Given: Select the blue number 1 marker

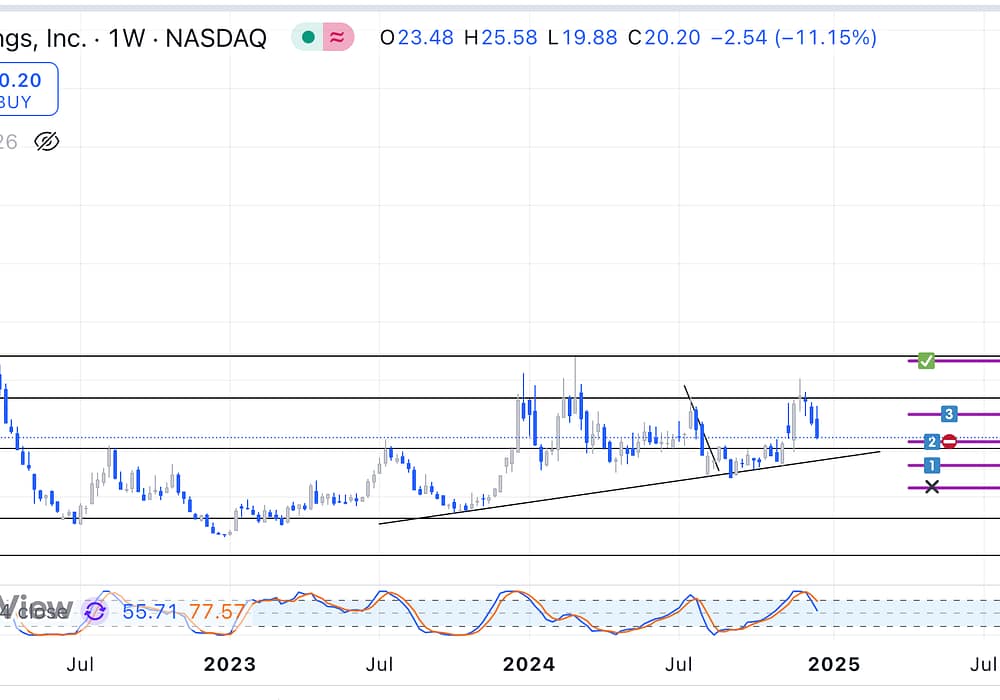Looking at the screenshot, I should [932, 465].
